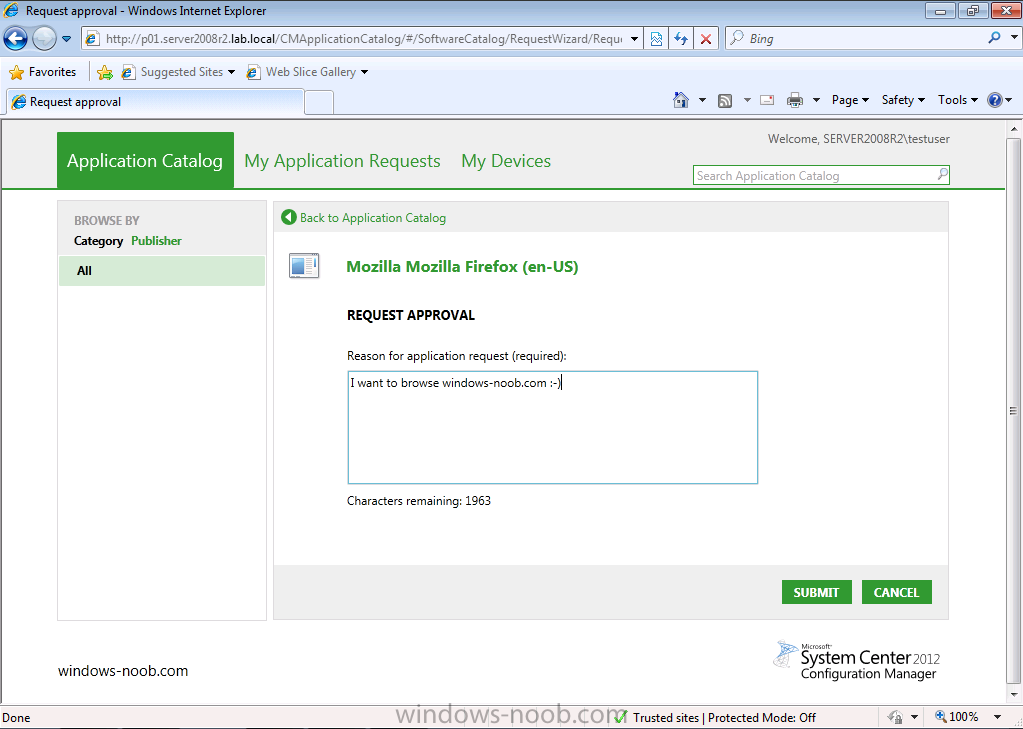The width and height of the screenshot is (1023, 729).
Task: Click the Search Application Catalog field
Action: tap(814, 176)
